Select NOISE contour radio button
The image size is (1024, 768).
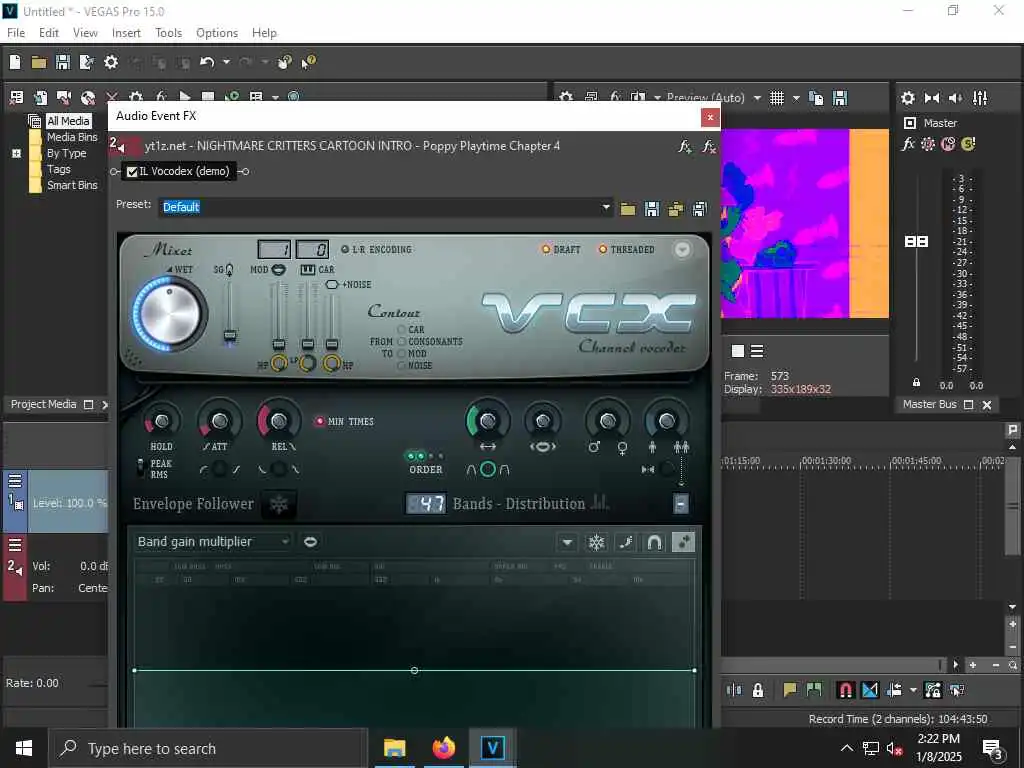402,365
